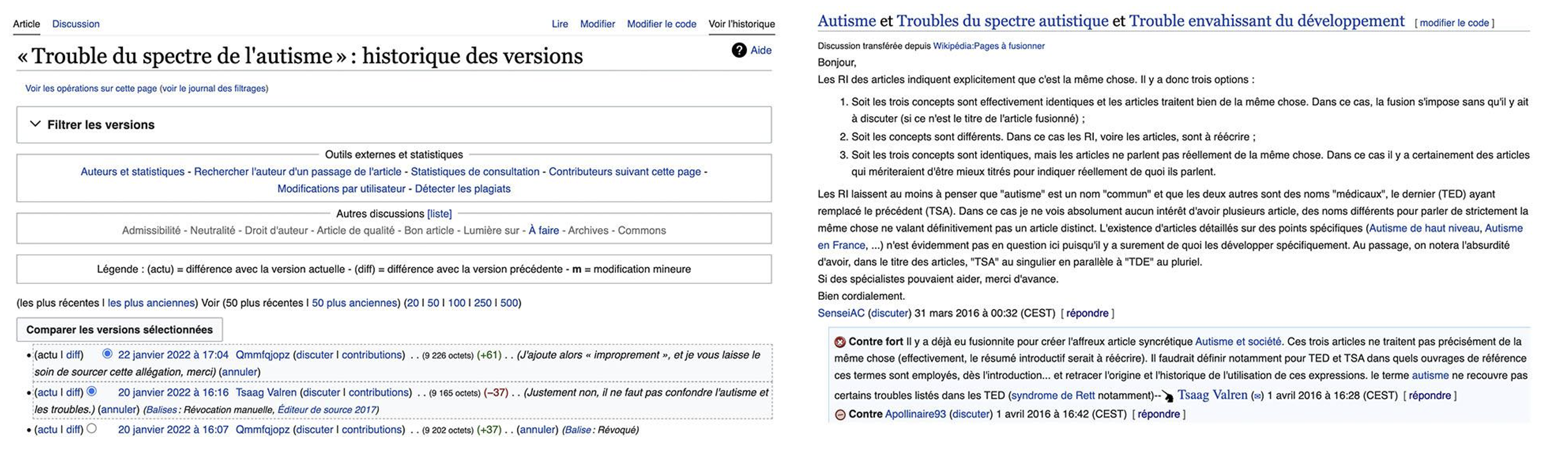Click the envelope icon after Tsaag Valren

point(1256,396)
